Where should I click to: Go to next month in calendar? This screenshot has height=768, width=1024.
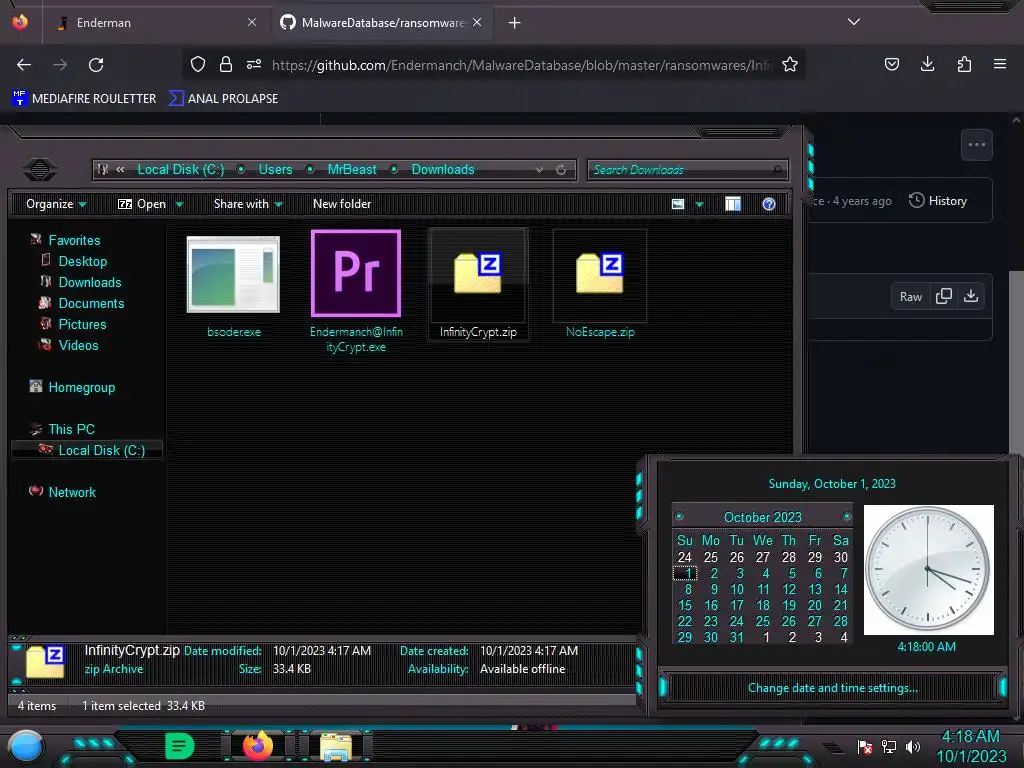(x=846, y=517)
